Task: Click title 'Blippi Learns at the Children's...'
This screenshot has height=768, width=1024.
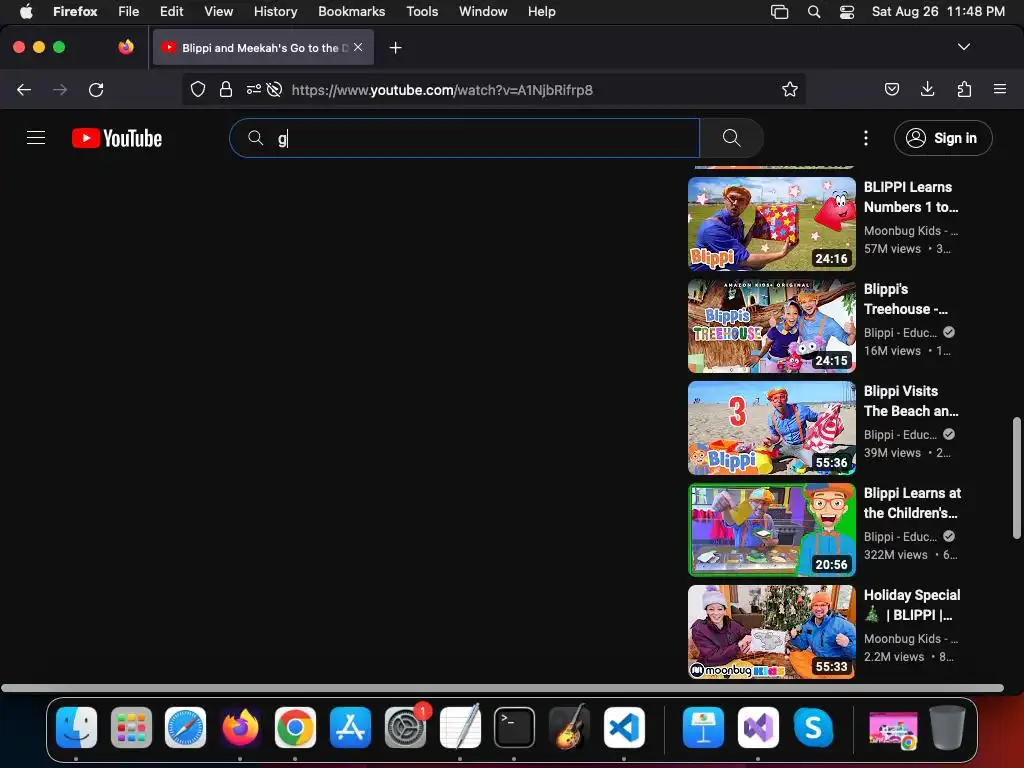Action: [912, 502]
